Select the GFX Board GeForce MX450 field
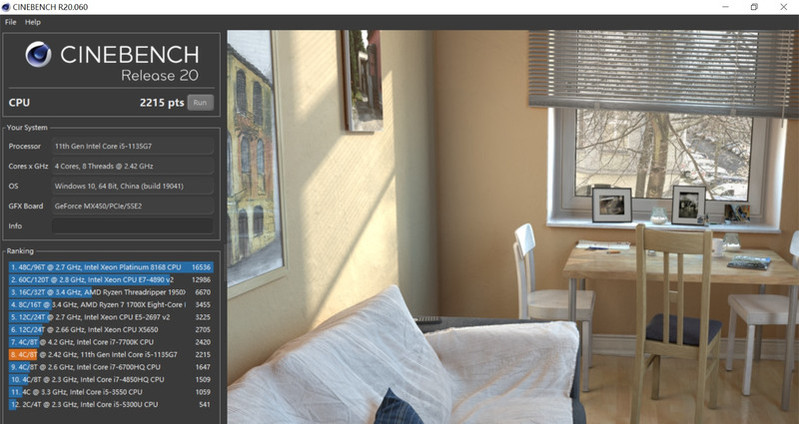Screen dimensions: 799x424 pyautogui.click(x=132, y=206)
